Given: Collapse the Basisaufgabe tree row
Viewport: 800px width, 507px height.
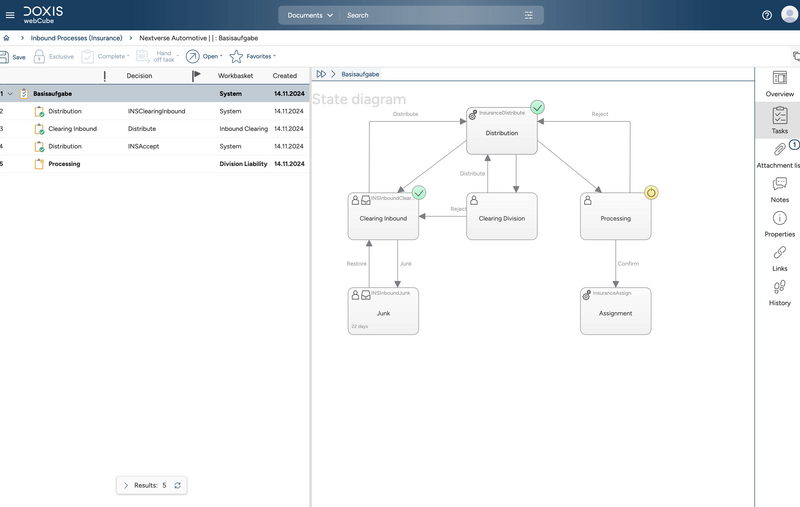Looking at the screenshot, I should (10, 94).
